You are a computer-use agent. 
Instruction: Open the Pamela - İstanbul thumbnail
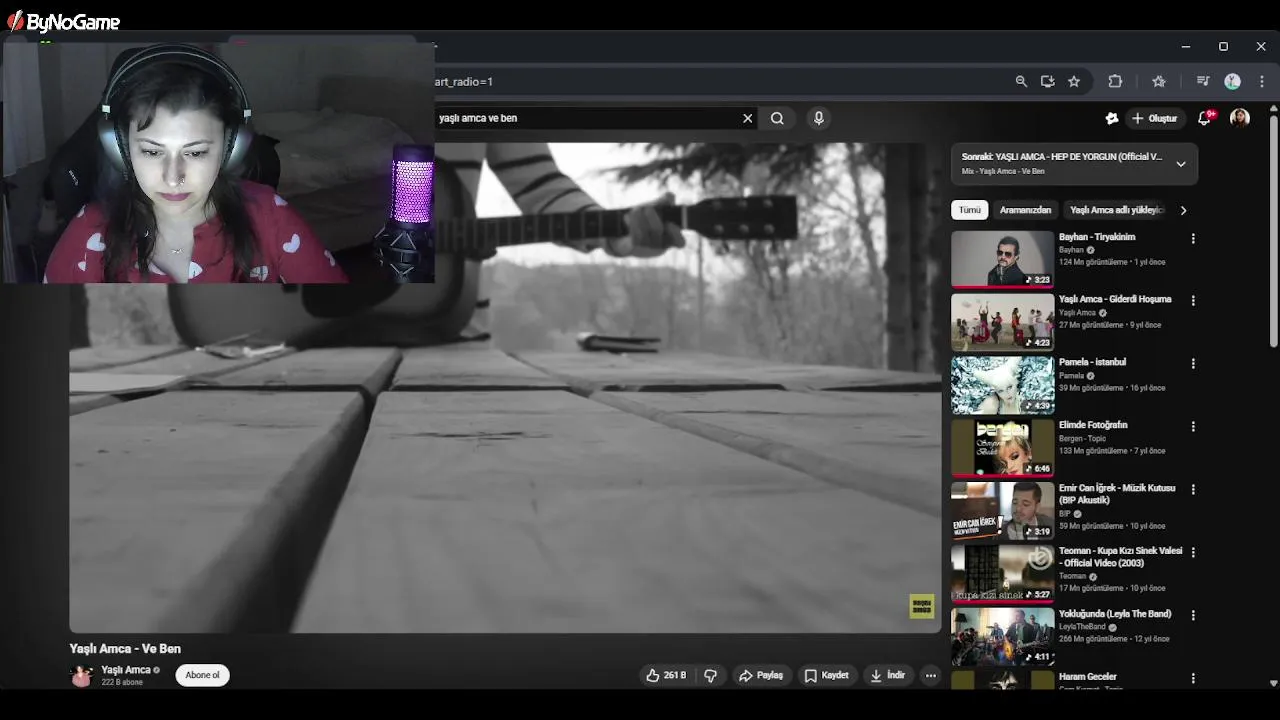pos(1002,385)
